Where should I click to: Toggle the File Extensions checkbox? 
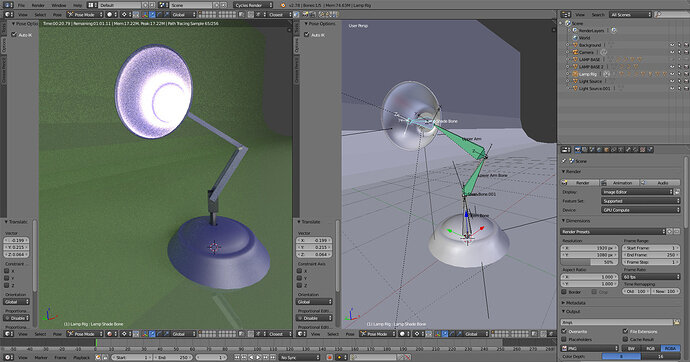(625, 331)
